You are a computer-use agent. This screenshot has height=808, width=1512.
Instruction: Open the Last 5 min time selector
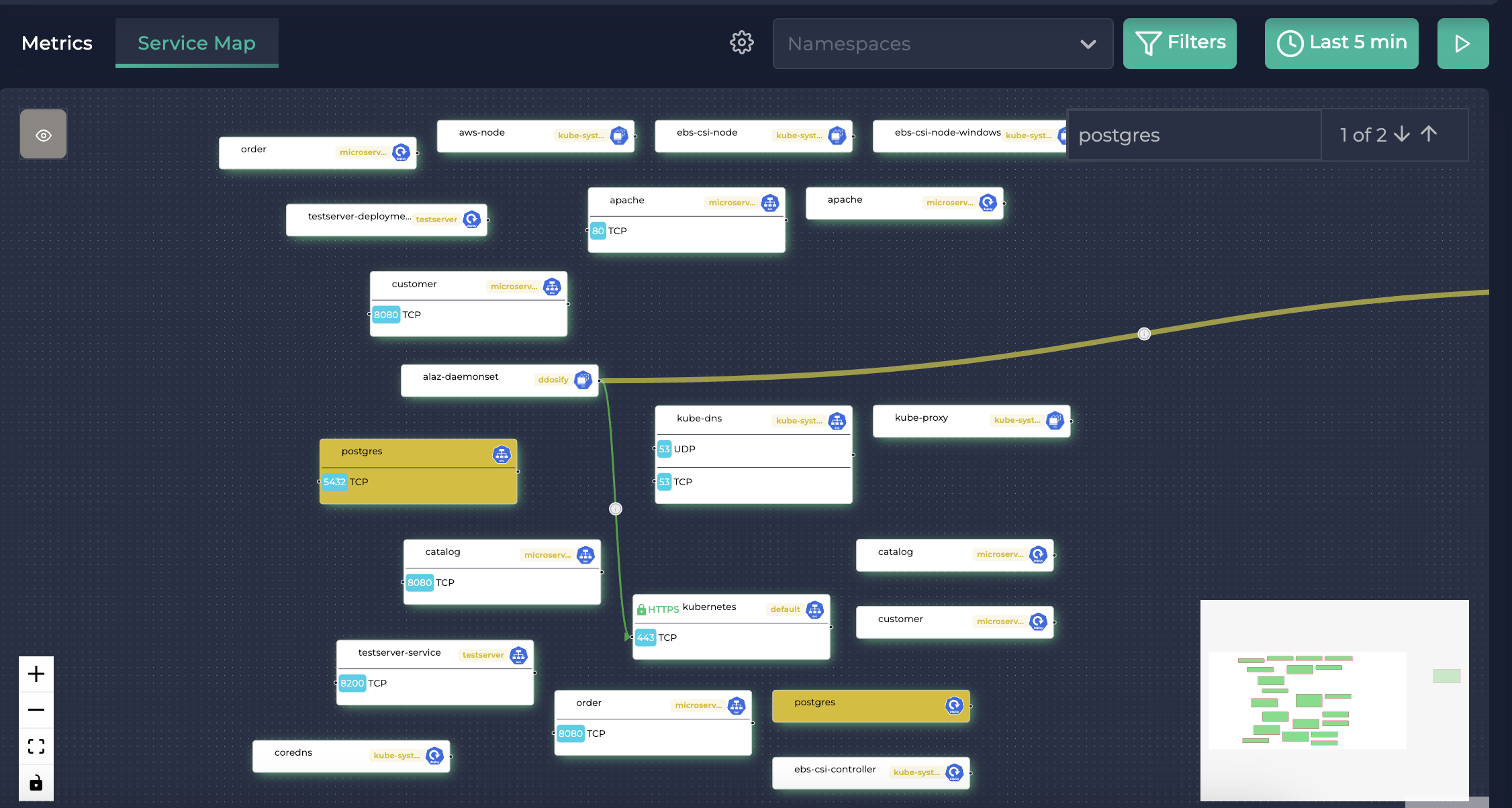(1341, 43)
